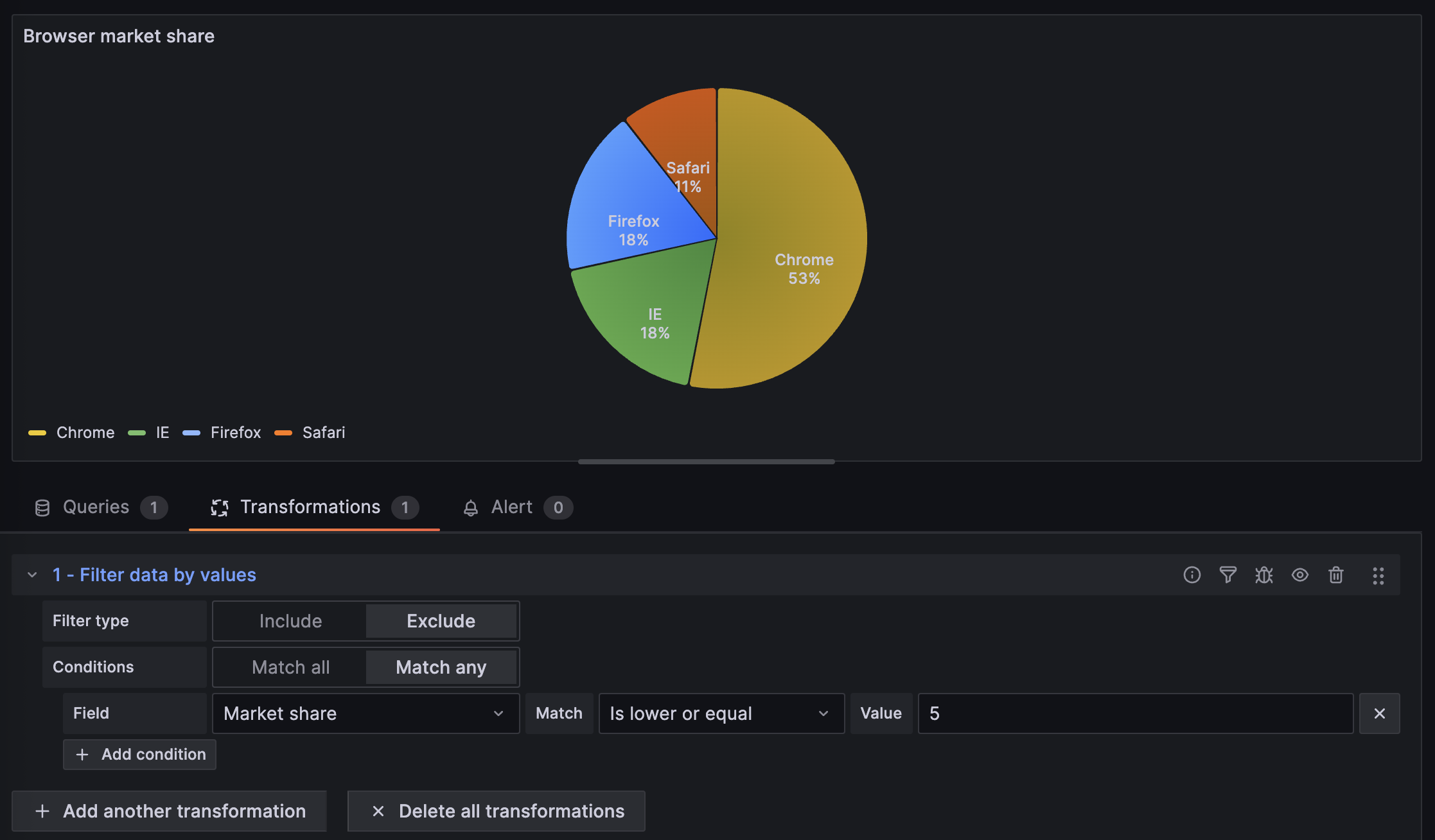Delete the transformation using the trash icon
1435x840 pixels.
[x=1336, y=575]
